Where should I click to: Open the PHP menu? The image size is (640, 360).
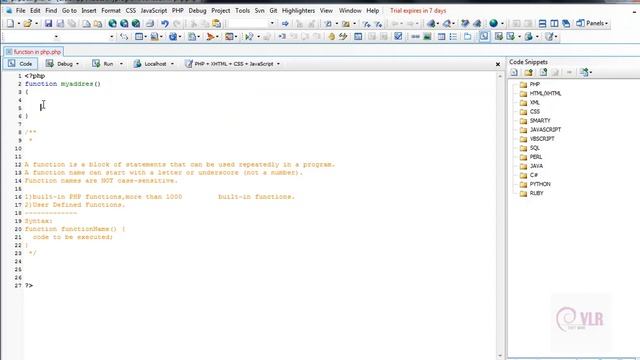(178, 11)
